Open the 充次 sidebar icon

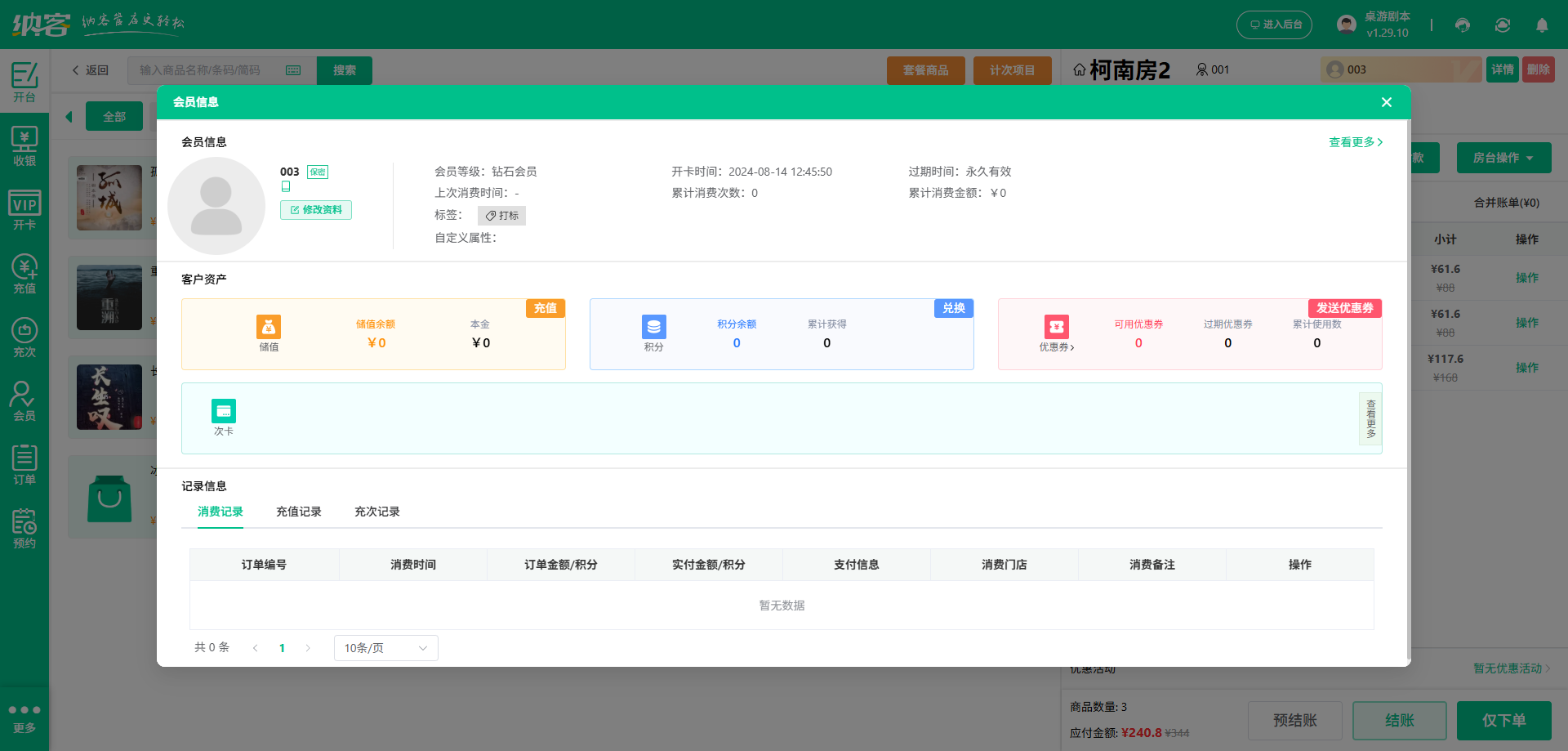(24, 335)
